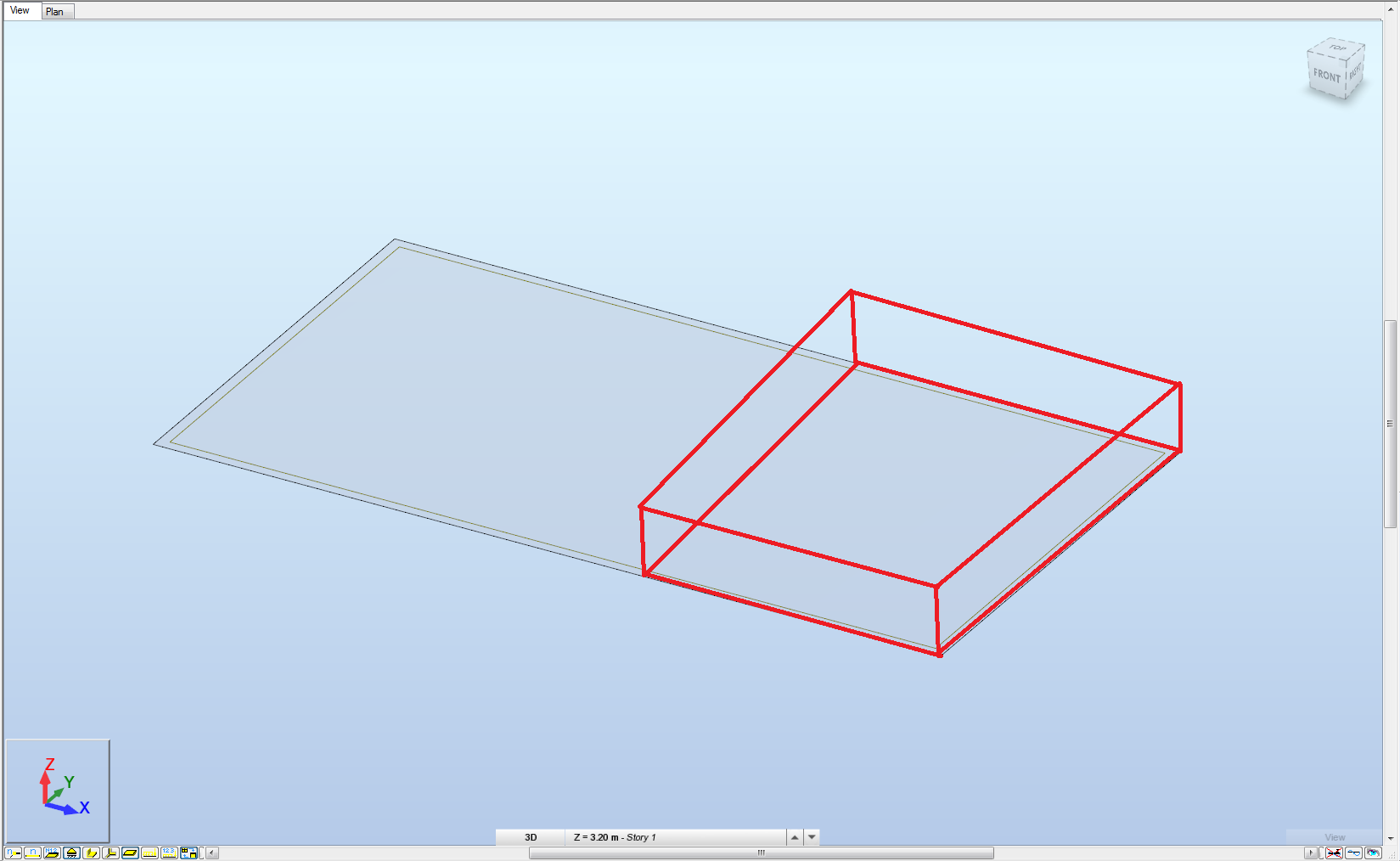Click the slab display toolbar icon
This screenshot has width=1400, height=861.
pos(130,853)
